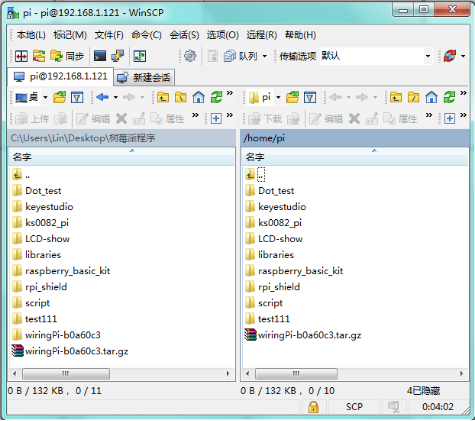Click remote home directory icon
The image size is (475, 421).
tap(431, 98)
